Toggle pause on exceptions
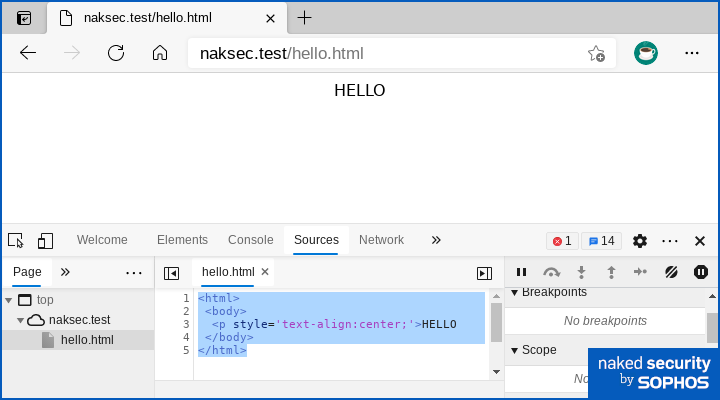This screenshot has width=720, height=400. point(701,272)
